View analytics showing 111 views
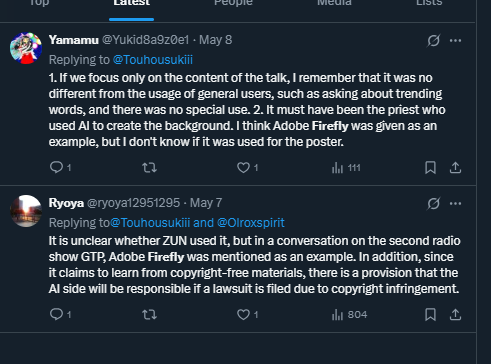 [346, 168]
